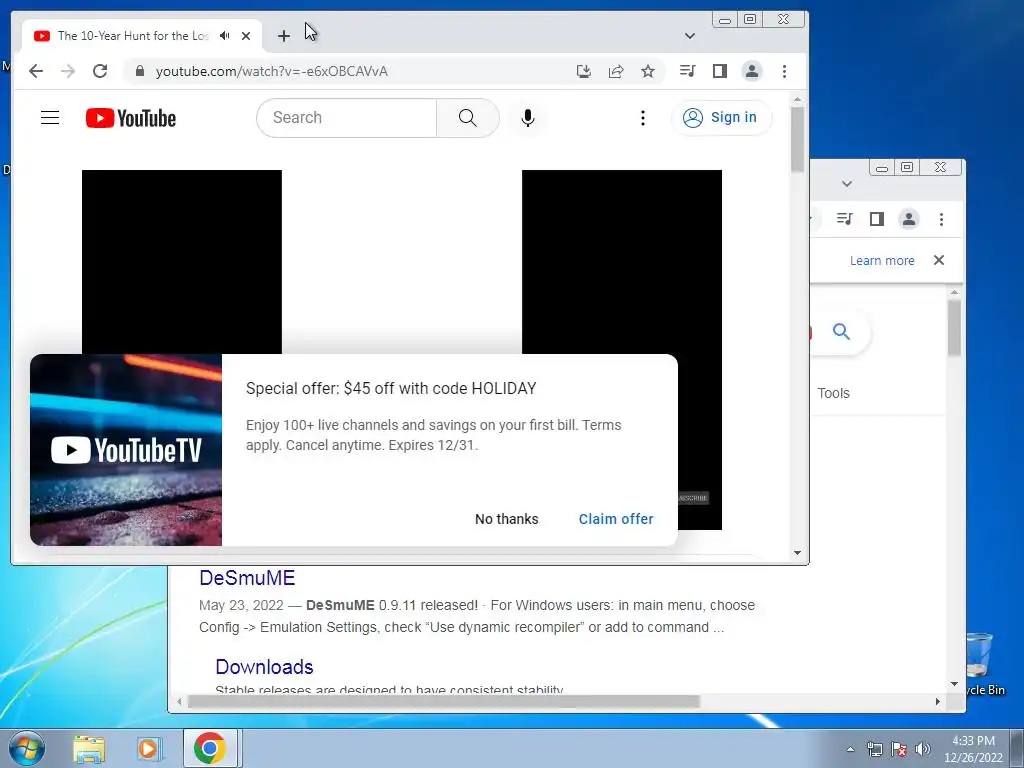Click the network tray icon
The width and height of the screenshot is (1024, 768).
click(x=874, y=749)
